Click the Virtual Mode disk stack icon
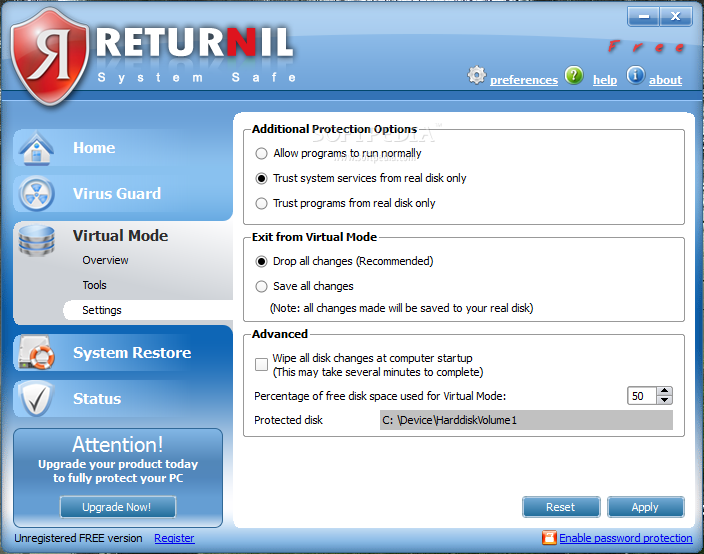 (x=36, y=241)
